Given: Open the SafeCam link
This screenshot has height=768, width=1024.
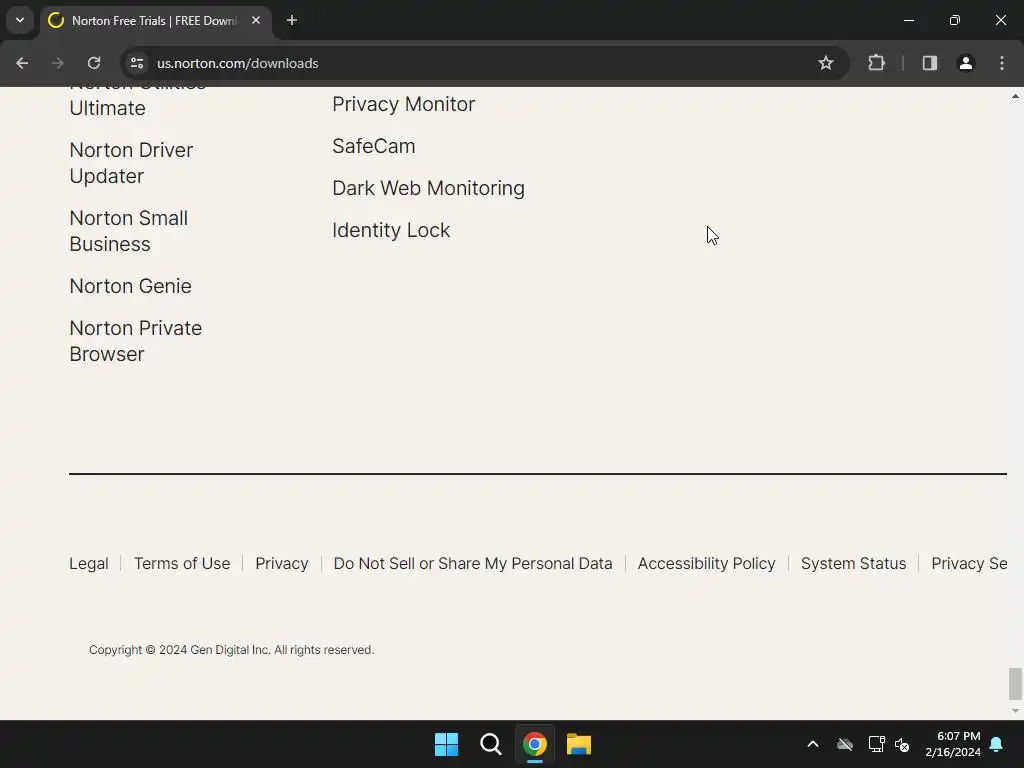Looking at the screenshot, I should 374,146.
